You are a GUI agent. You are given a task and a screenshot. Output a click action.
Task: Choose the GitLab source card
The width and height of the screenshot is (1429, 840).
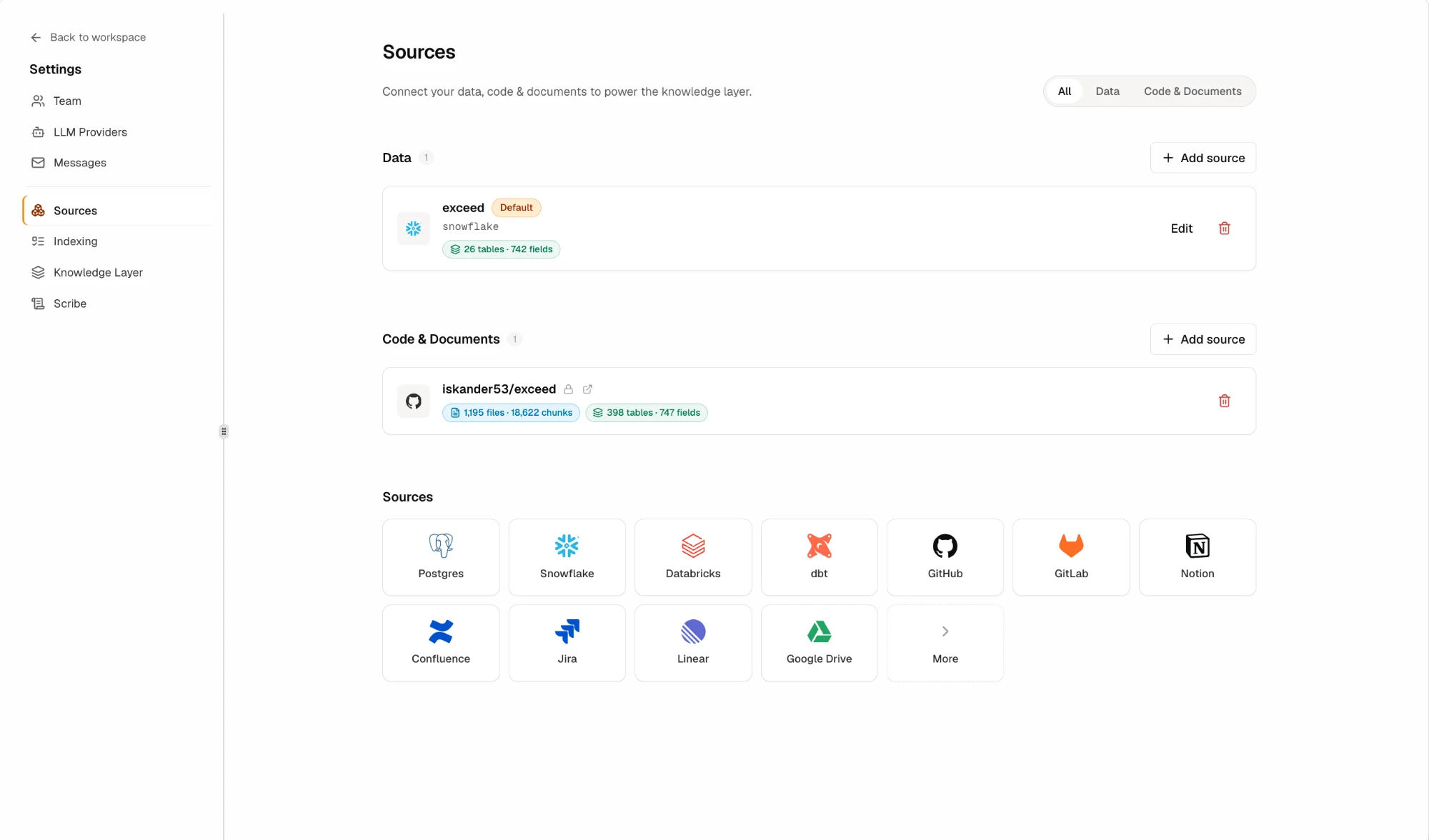1072,557
